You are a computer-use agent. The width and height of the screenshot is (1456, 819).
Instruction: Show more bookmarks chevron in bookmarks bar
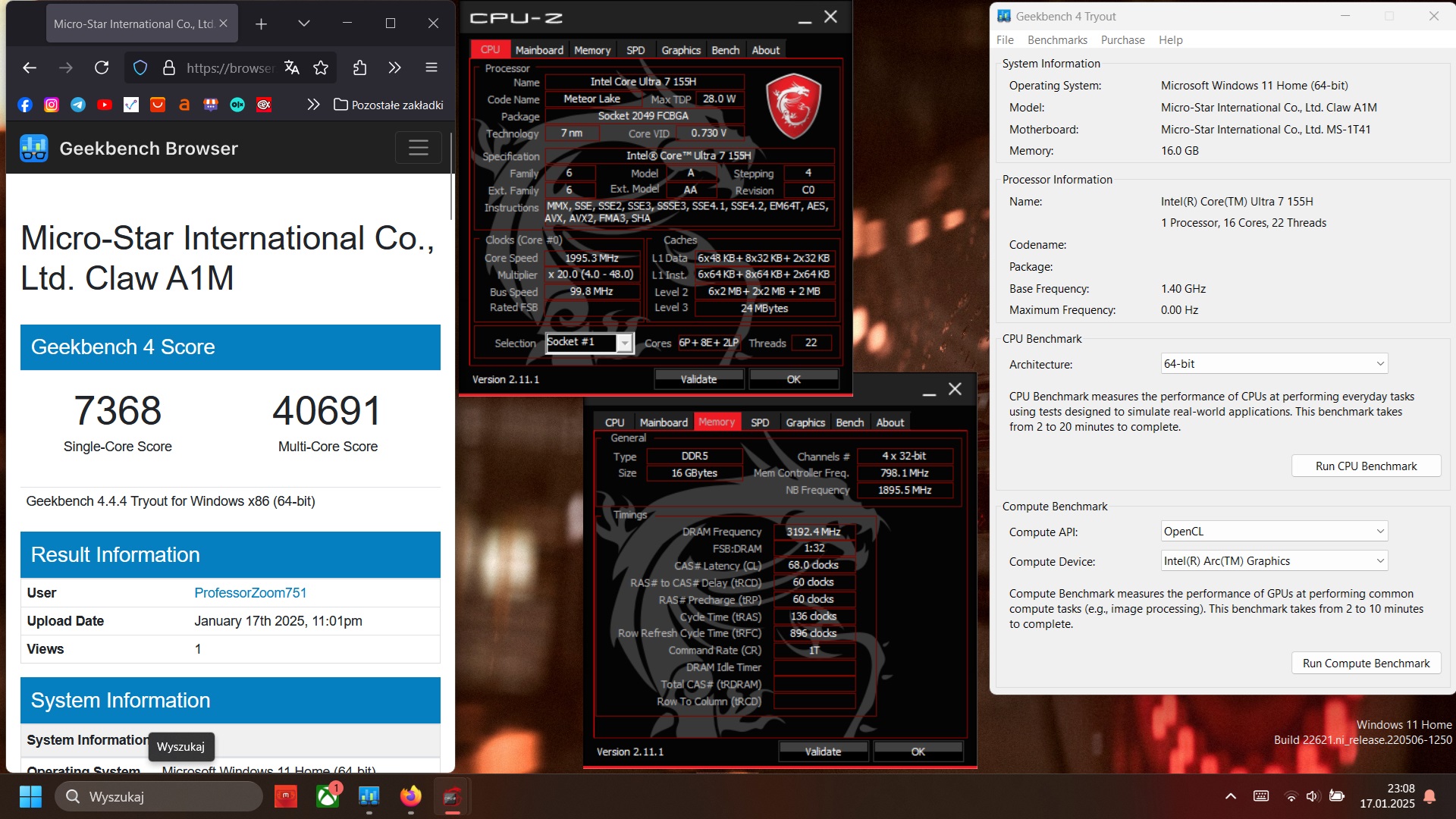313,105
